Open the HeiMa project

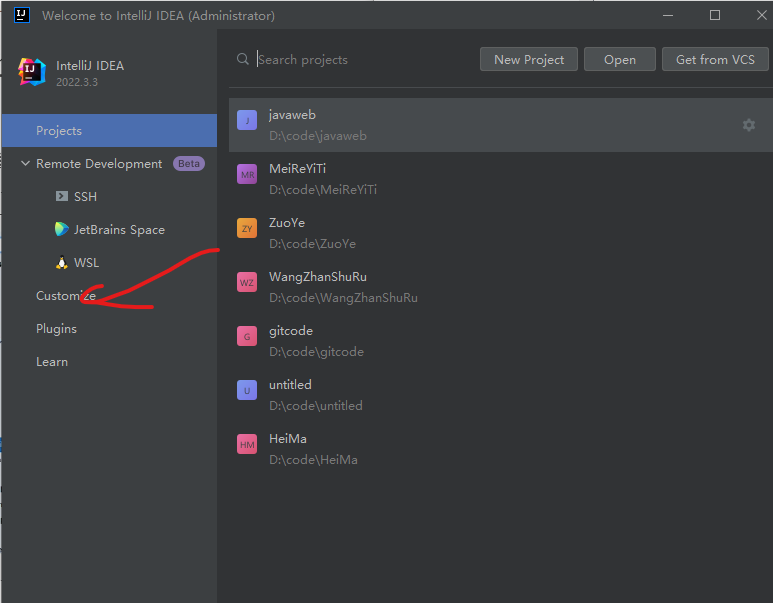(x=501, y=449)
